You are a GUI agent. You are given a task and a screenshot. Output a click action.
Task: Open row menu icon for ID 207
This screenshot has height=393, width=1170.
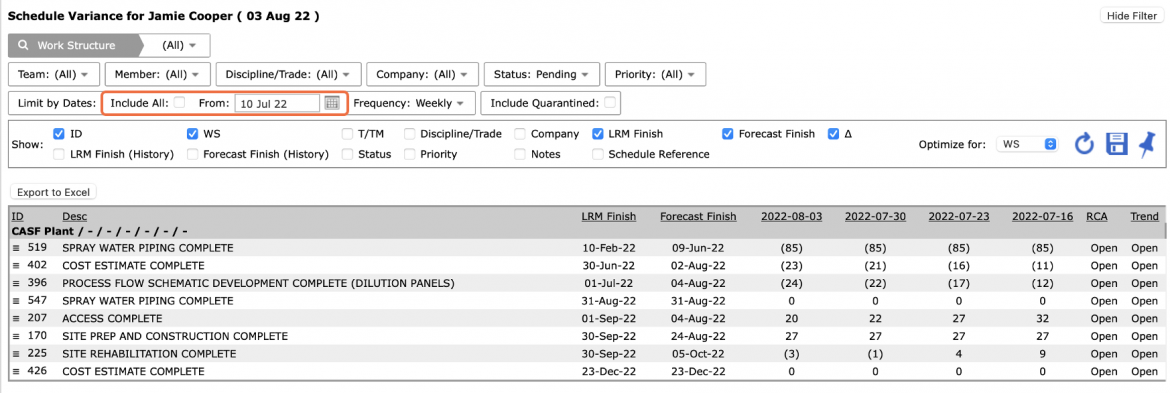click(16, 318)
